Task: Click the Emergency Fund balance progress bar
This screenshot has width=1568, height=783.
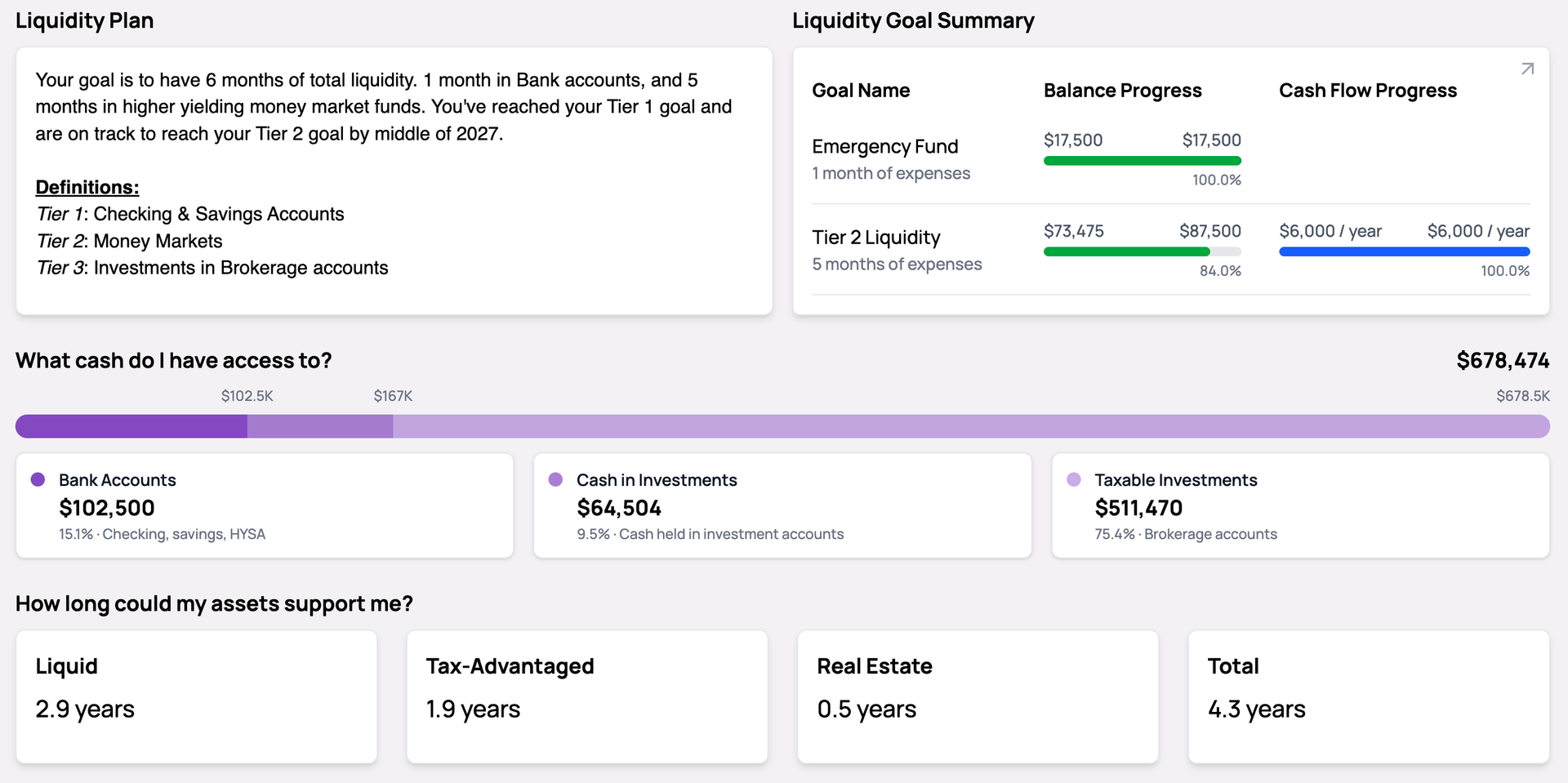Action: [x=1142, y=161]
